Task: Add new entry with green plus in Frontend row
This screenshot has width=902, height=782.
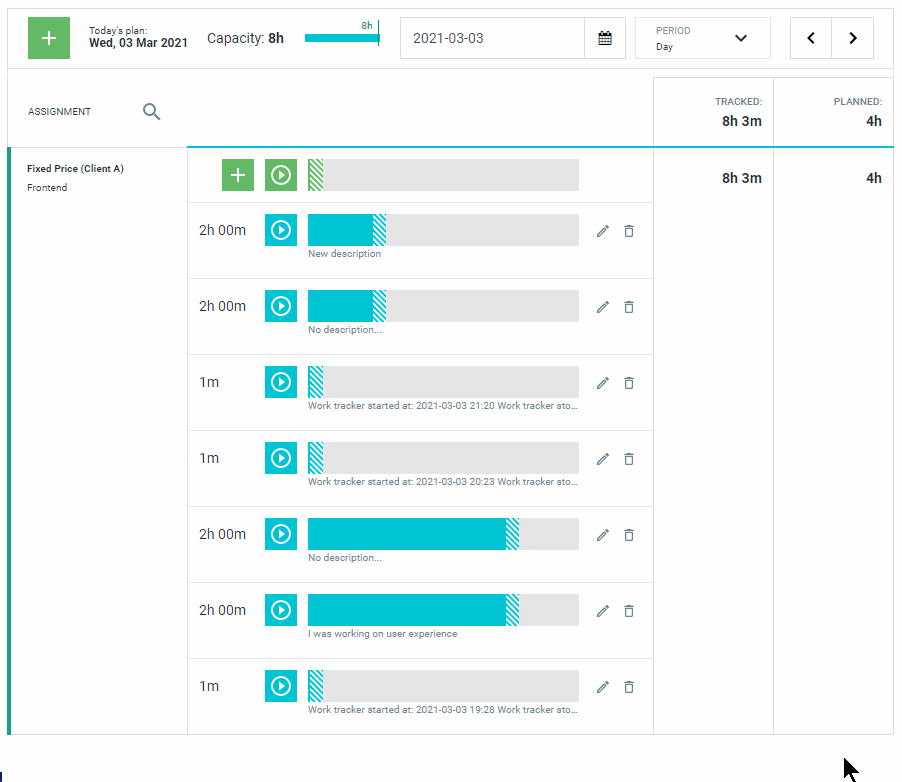Action: coord(238,175)
